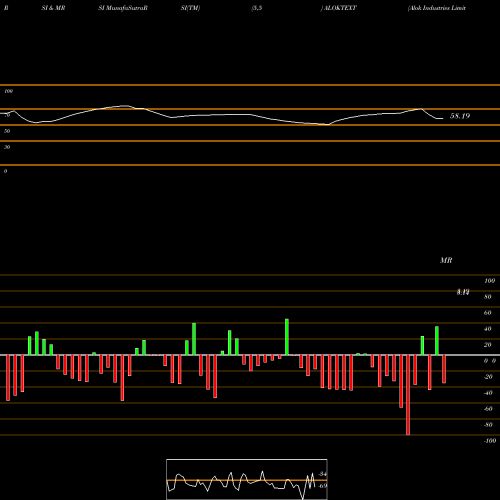The width and height of the screenshot is (500, 500).
Task: Click the MR axis label -60
Action: tap(488, 409)
